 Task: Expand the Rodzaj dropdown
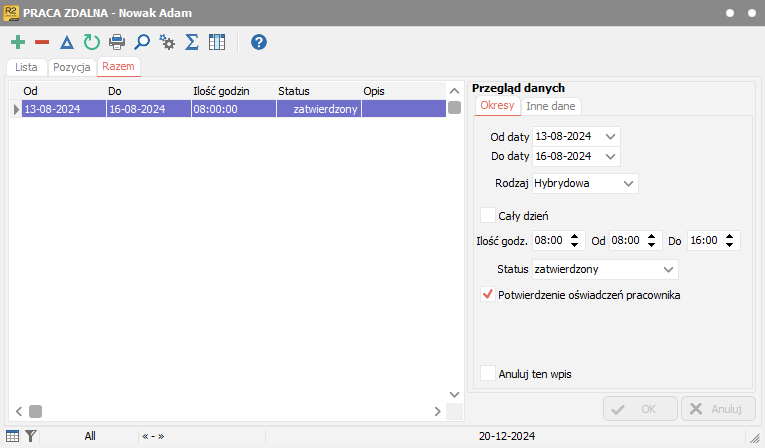click(627, 183)
